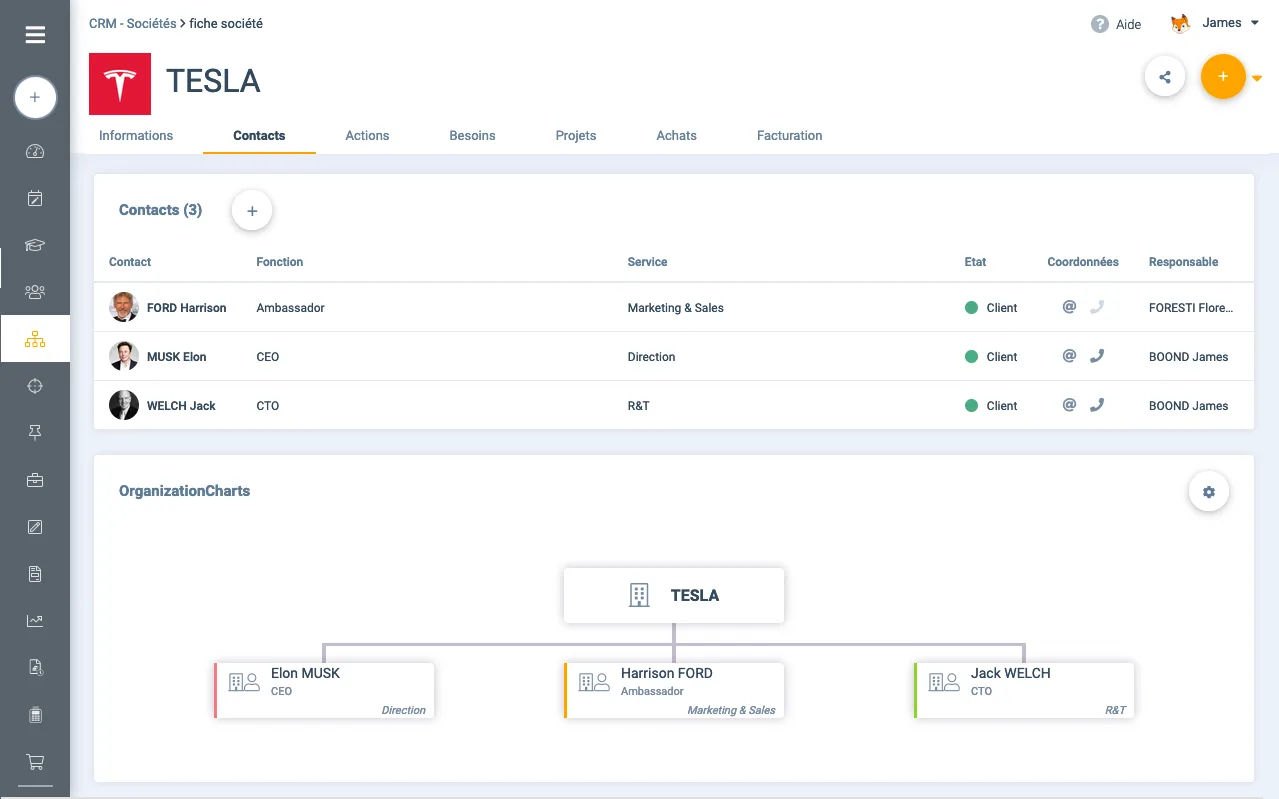Click Jack Welch's avatar photo
1279x799 pixels.
coord(124,405)
